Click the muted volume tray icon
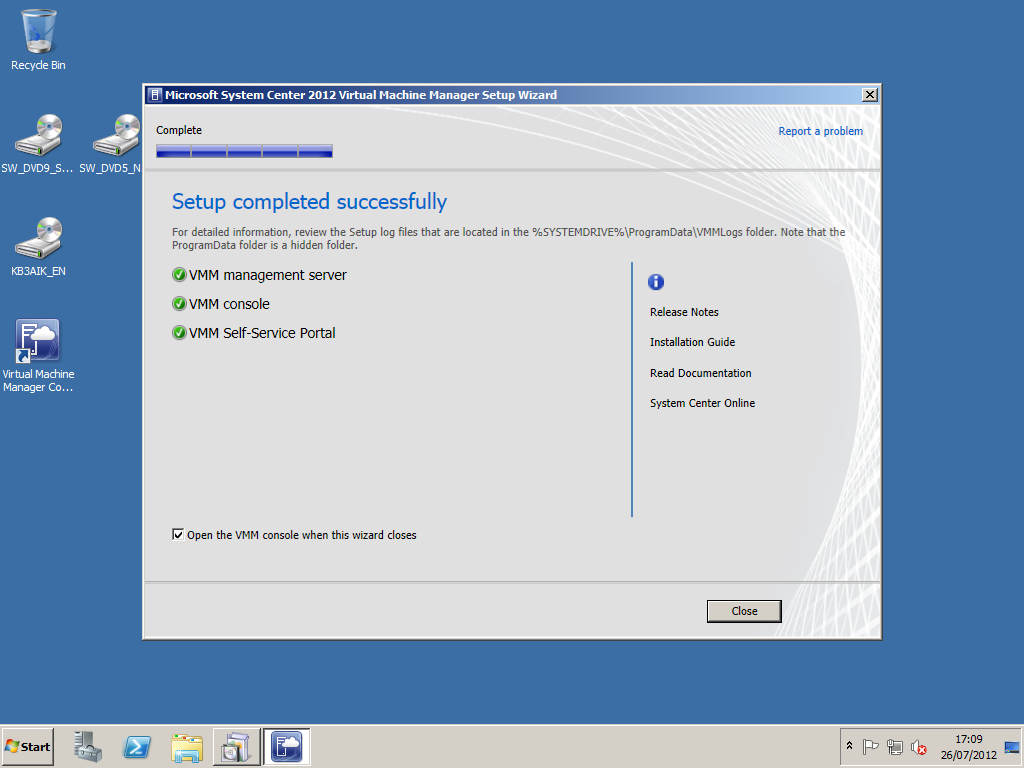 (x=918, y=746)
